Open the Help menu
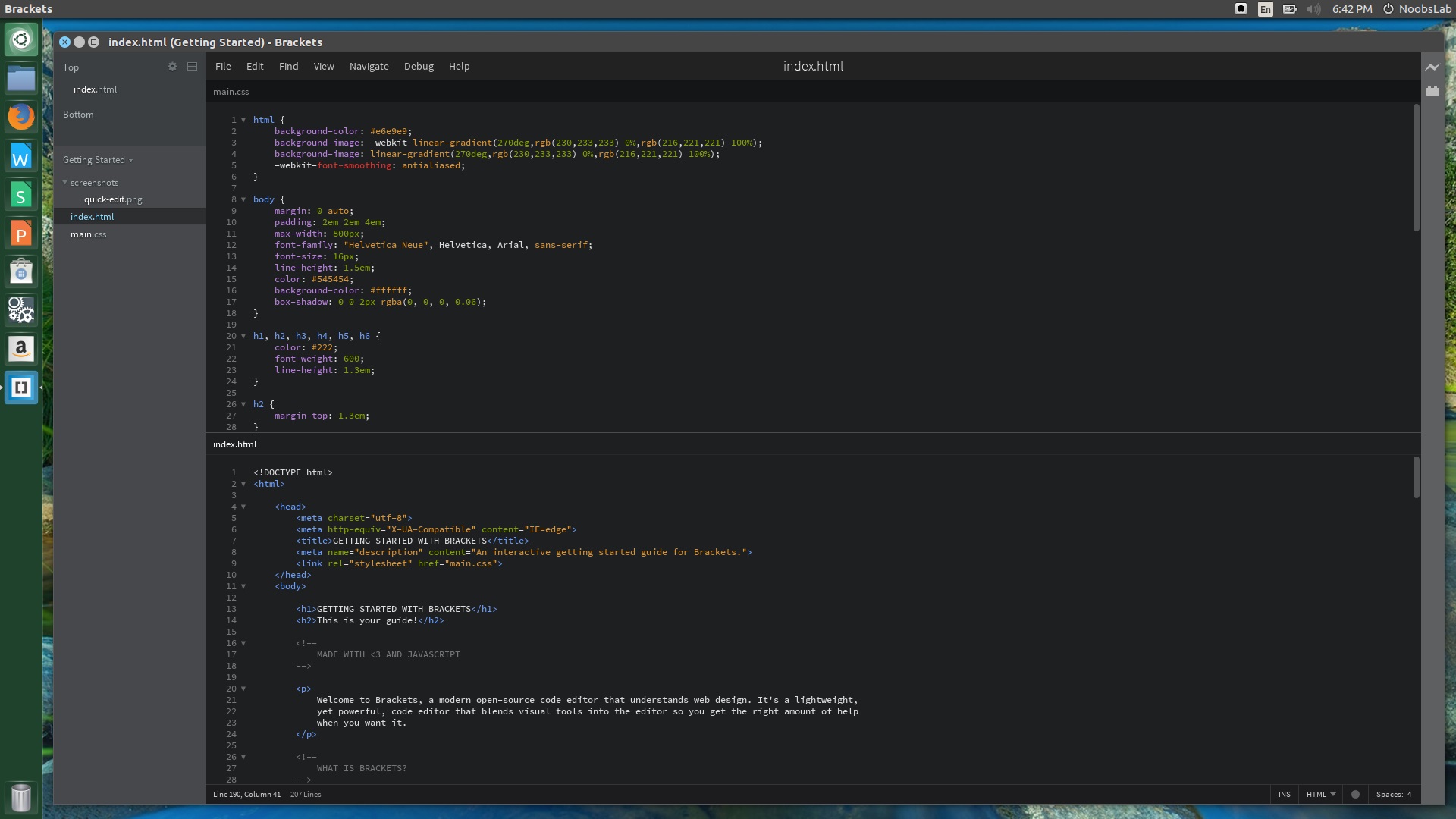 point(459,67)
